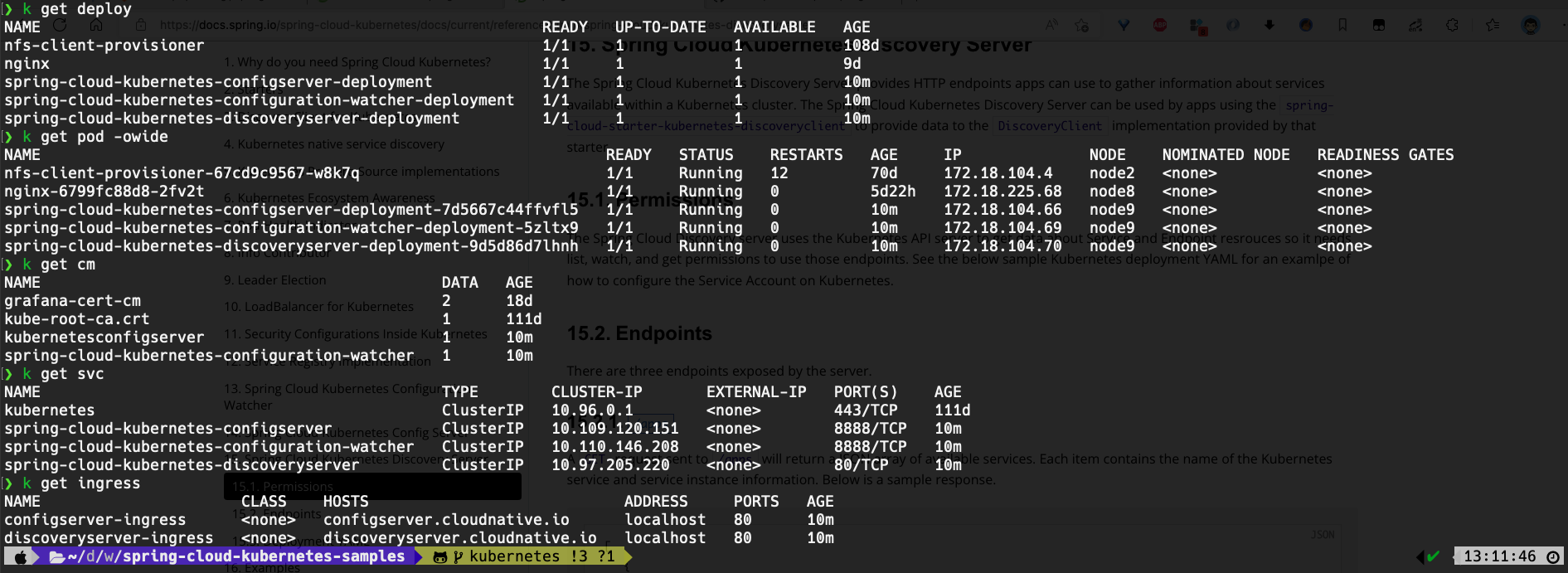Screen dimensions: 1568x573
Task: Click 'spring-cloud-kubernetes-configserver-deployment' name
Action: pyautogui.click(x=218, y=82)
